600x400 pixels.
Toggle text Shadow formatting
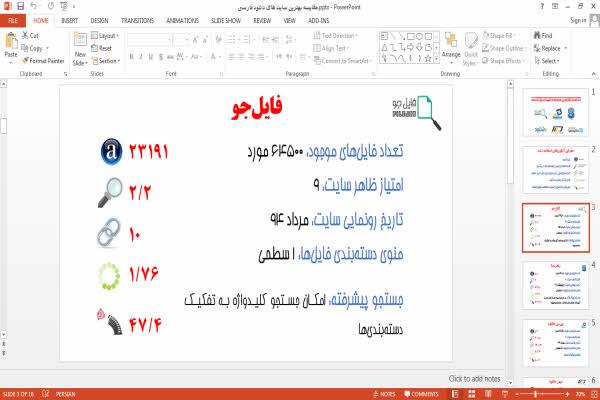pyautogui.click(x=161, y=57)
